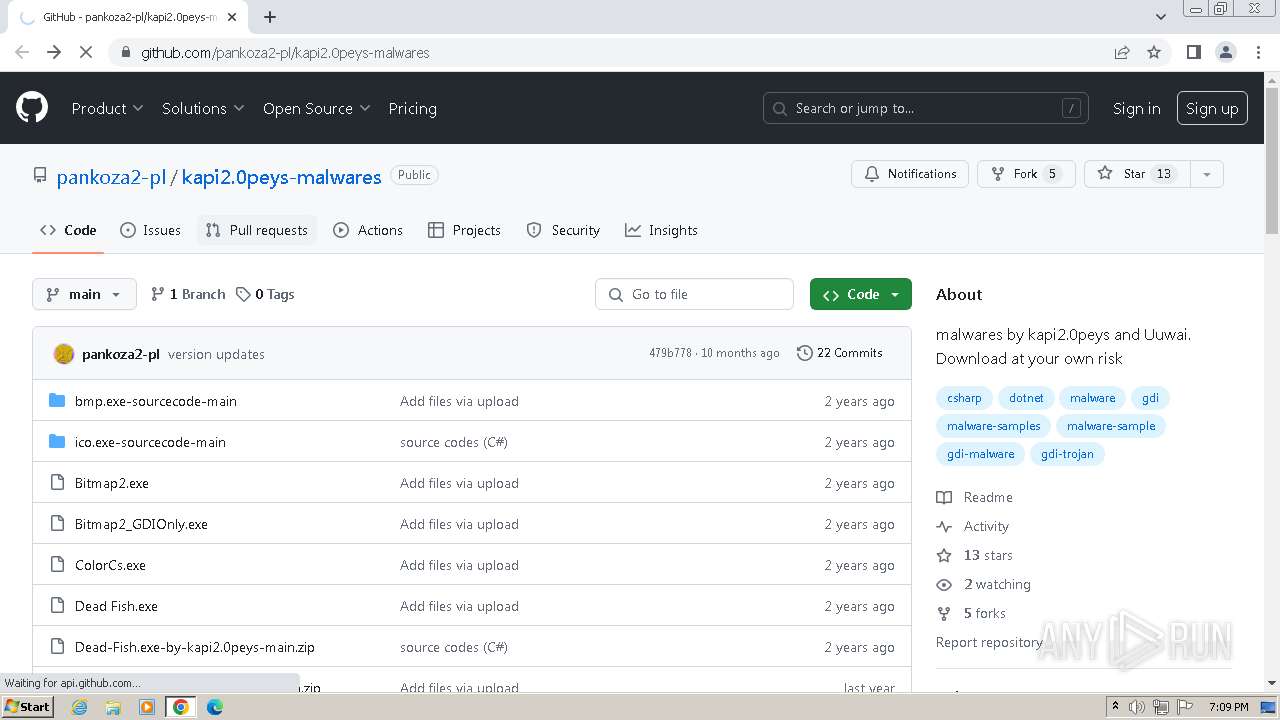Open the Dead Fish.exe file
Viewport: 1280px width, 720px height.
click(x=116, y=606)
